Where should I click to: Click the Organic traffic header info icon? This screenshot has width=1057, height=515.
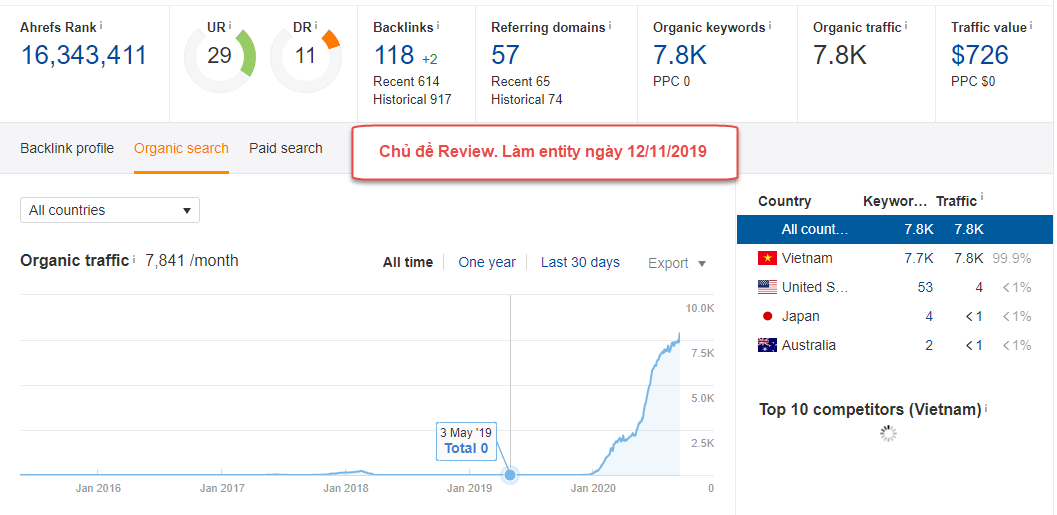pos(906,26)
